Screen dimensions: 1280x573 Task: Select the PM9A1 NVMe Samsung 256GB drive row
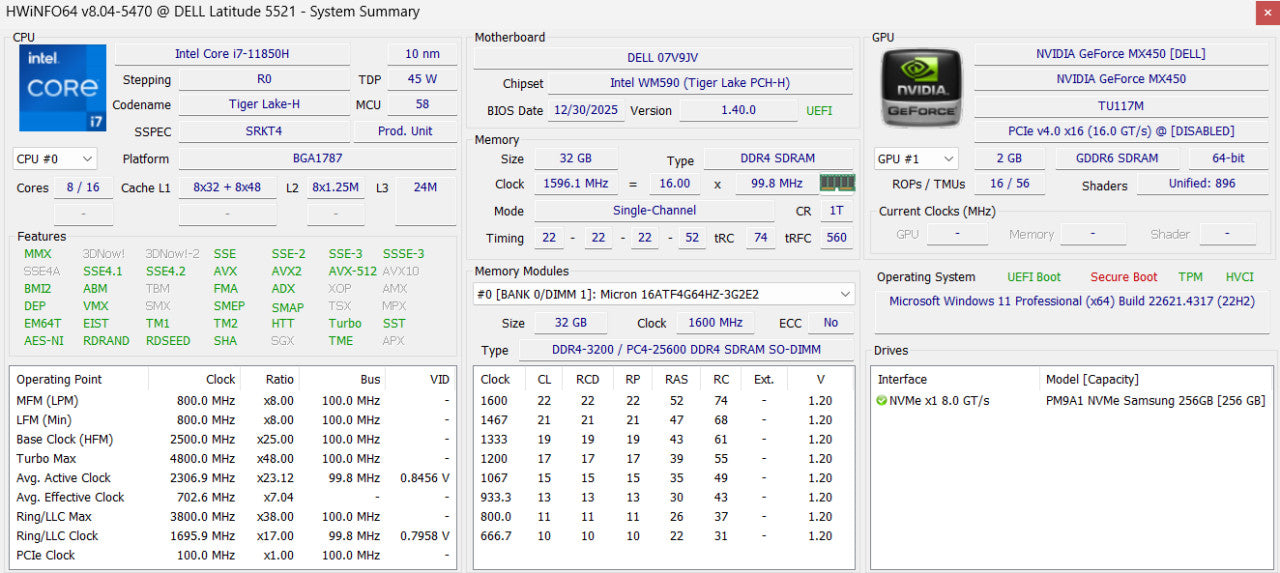point(1071,401)
